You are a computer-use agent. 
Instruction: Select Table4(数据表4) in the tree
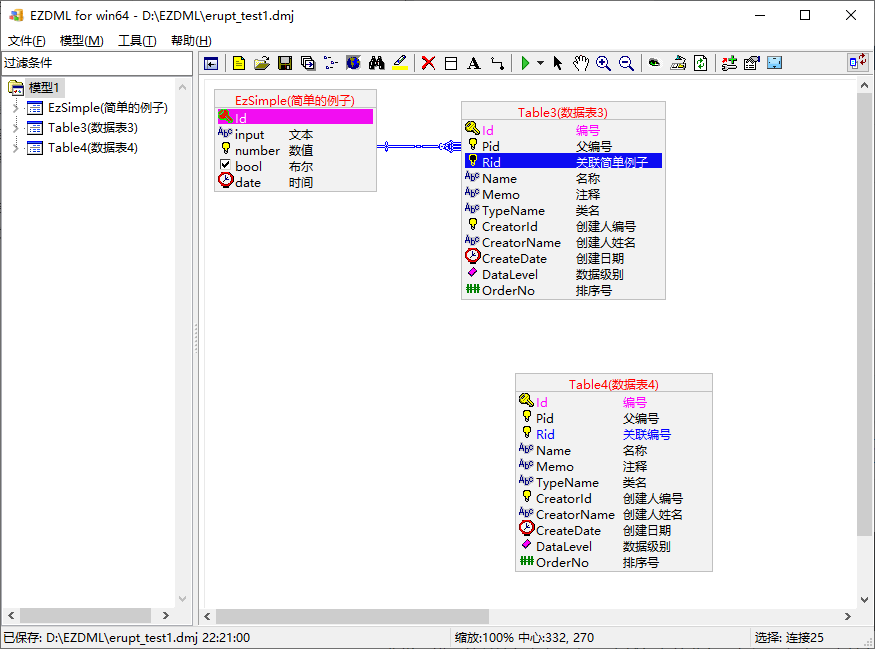93,148
